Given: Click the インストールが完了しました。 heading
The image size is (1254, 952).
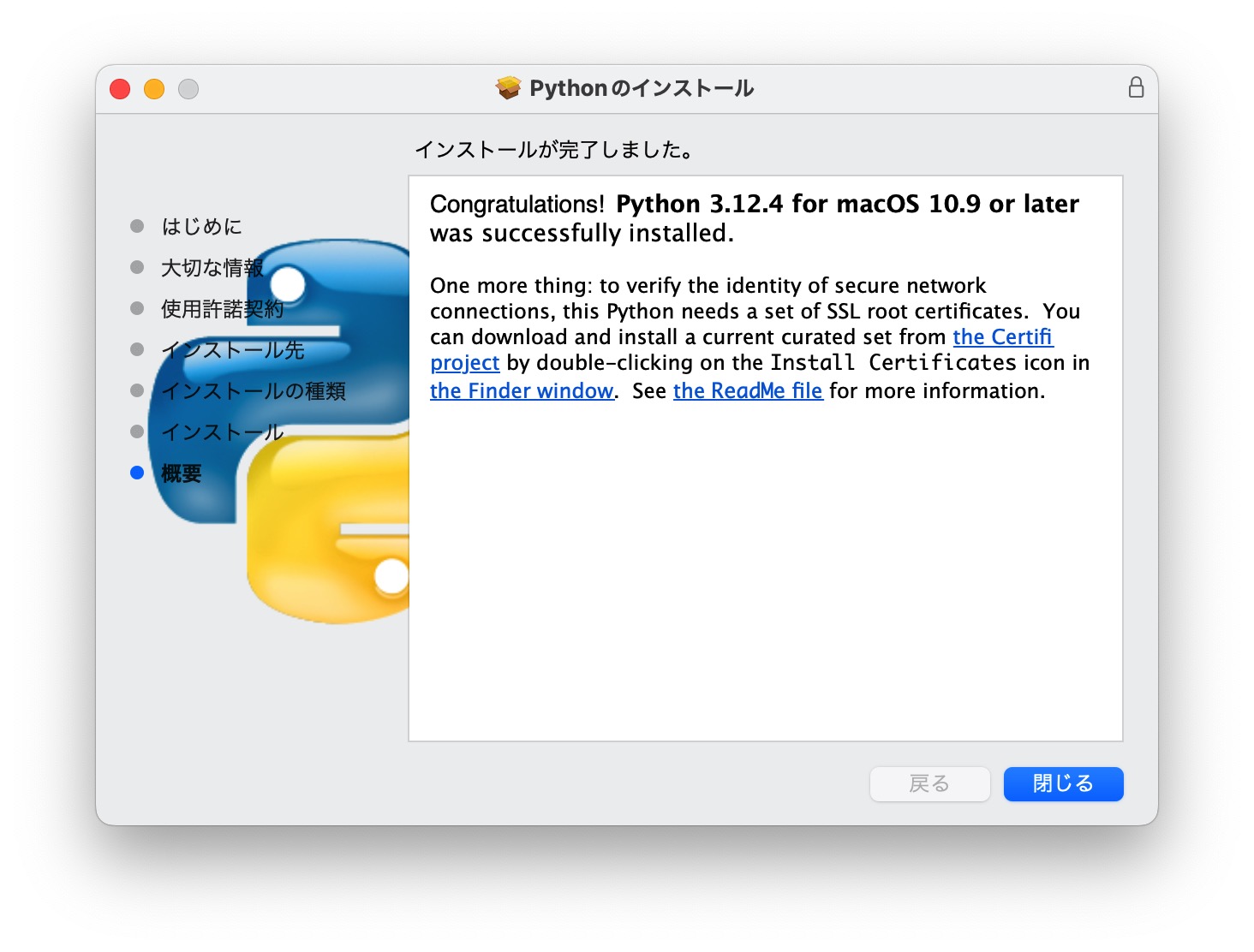Looking at the screenshot, I should (554, 150).
